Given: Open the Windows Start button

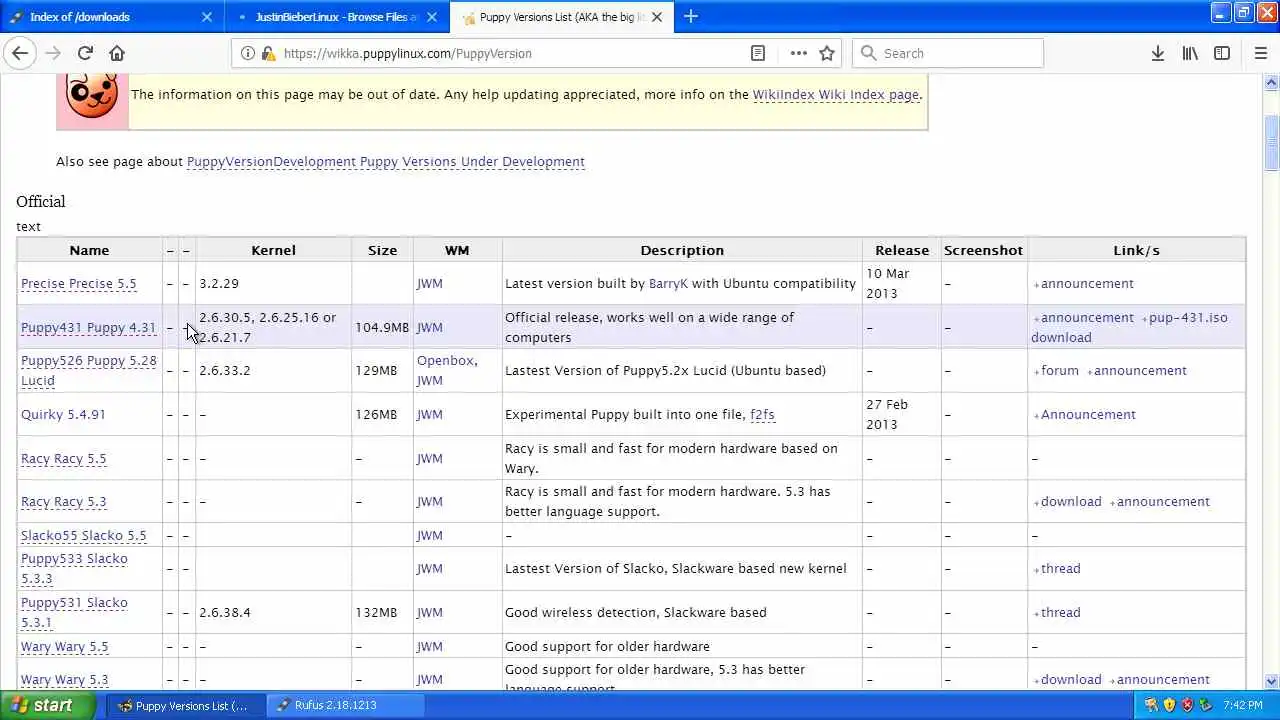Looking at the screenshot, I should tap(47, 705).
